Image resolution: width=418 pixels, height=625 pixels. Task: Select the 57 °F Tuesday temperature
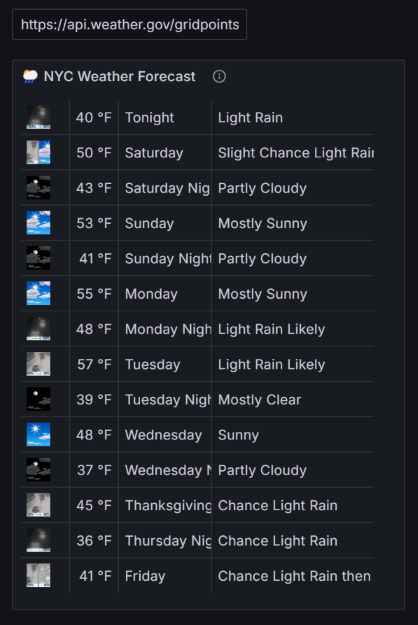pyautogui.click(x=94, y=364)
